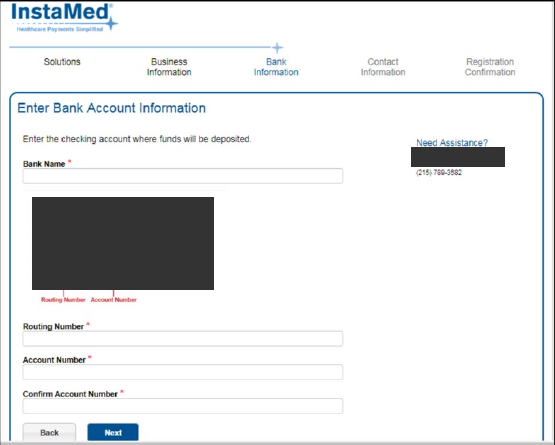555x445 pixels.
Task: Click the phone number (215) 789-3682
Action: (439, 172)
